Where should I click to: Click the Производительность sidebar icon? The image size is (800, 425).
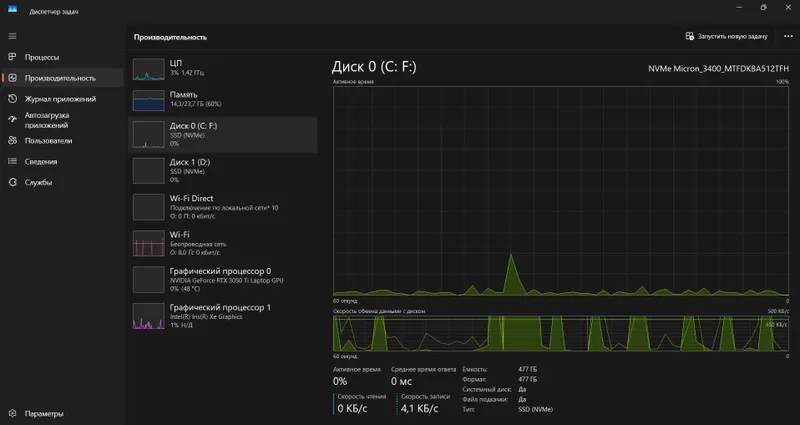tap(12, 78)
